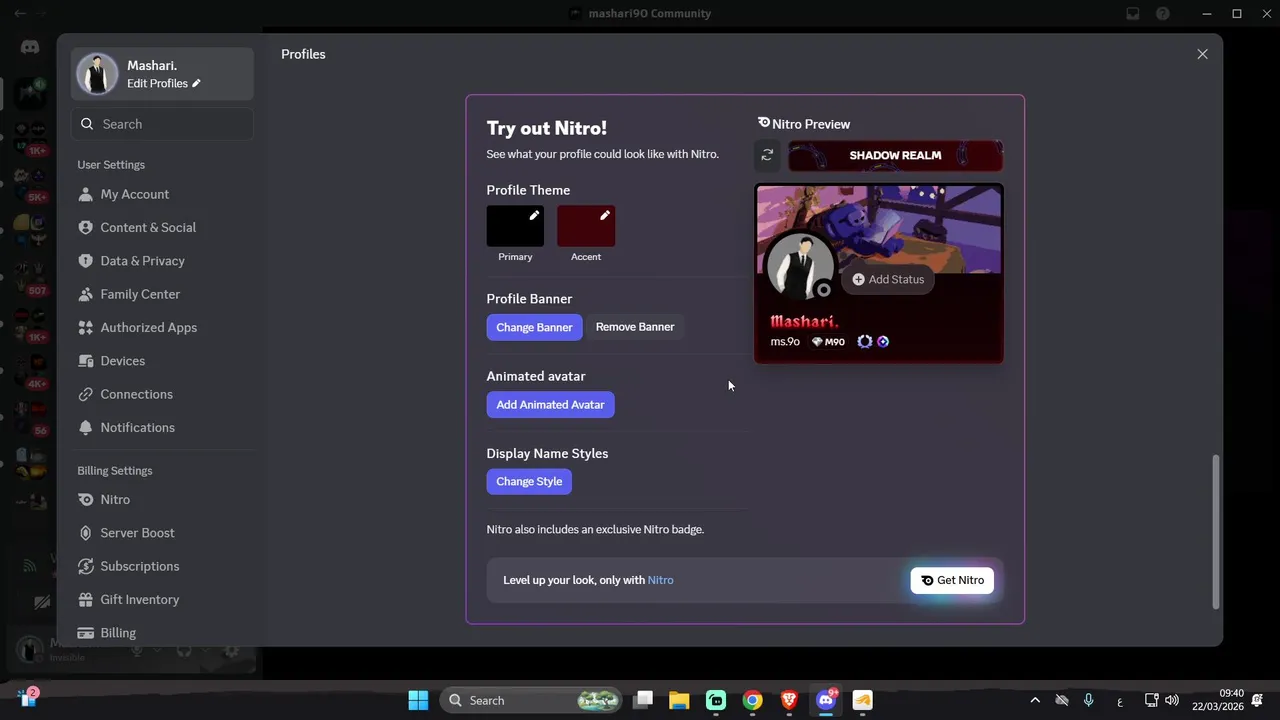Click into the settings Search field
The width and height of the screenshot is (1280, 720).
(162, 124)
